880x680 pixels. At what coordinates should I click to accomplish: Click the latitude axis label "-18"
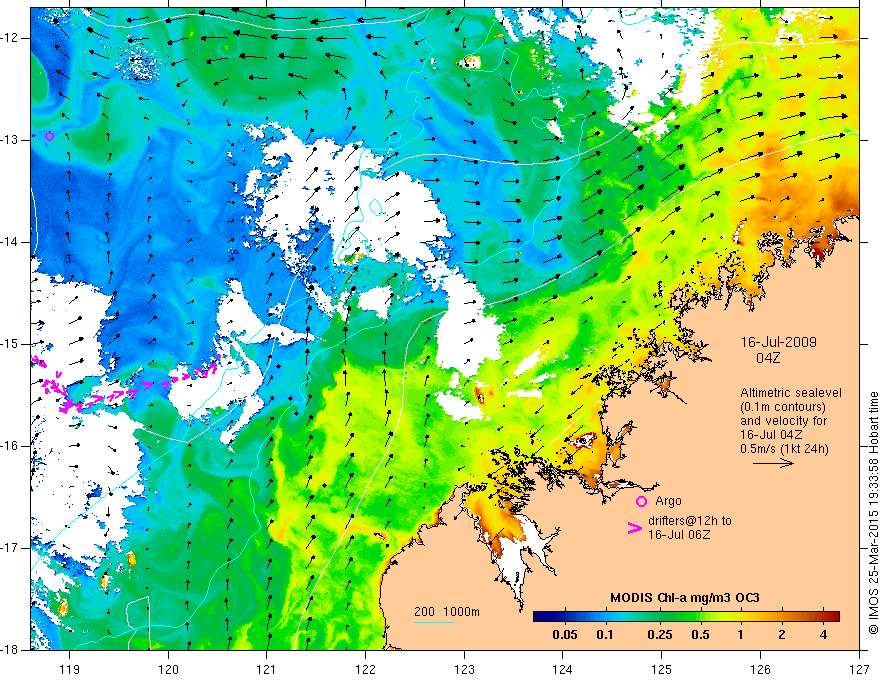coord(11,650)
